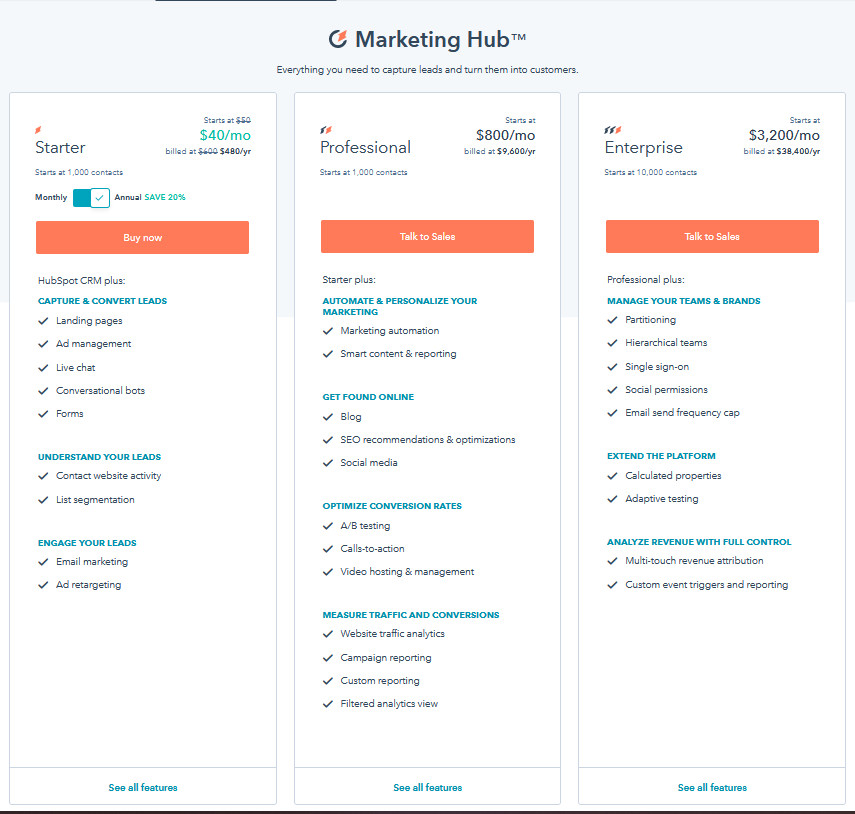Screen dimensions: 855x814
Task: Click the Adaptive testing feature
Action: pos(662,498)
